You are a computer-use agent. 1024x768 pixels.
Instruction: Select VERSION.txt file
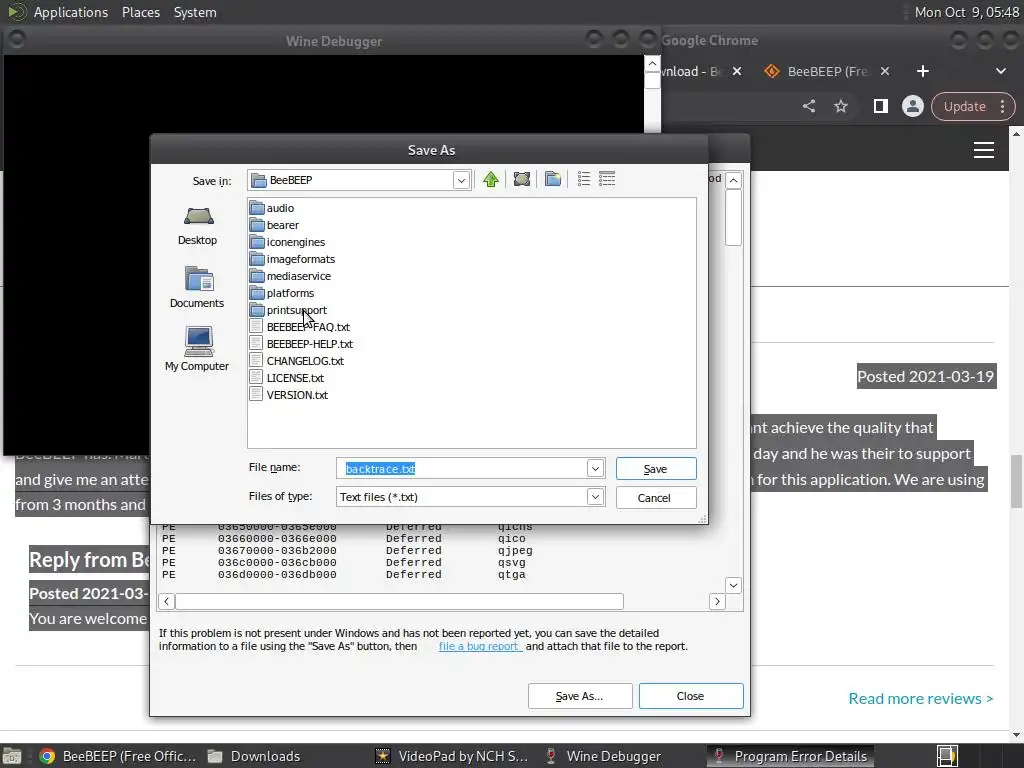tap(289, 394)
